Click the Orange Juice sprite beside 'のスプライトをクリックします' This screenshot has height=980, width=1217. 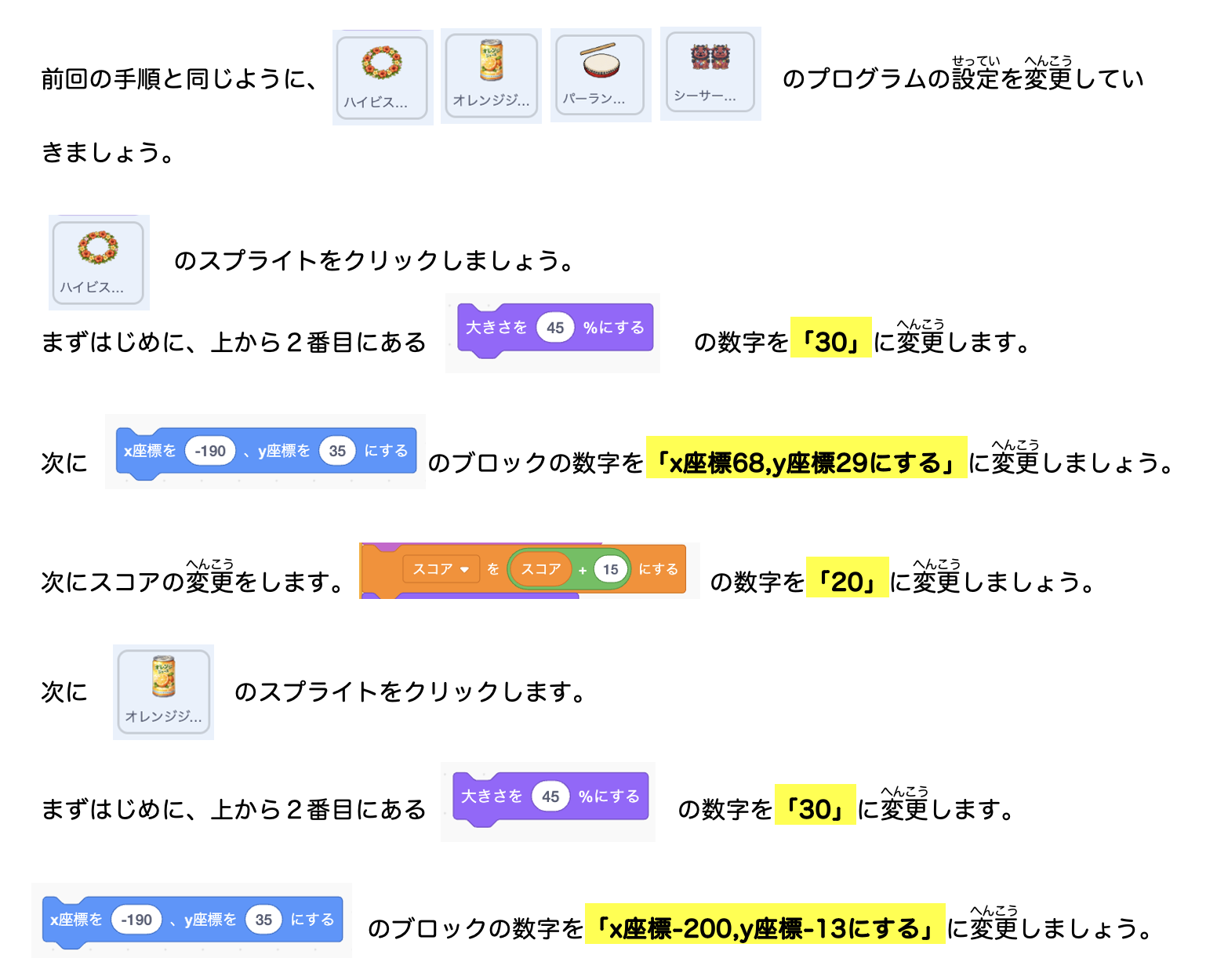click(x=163, y=691)
